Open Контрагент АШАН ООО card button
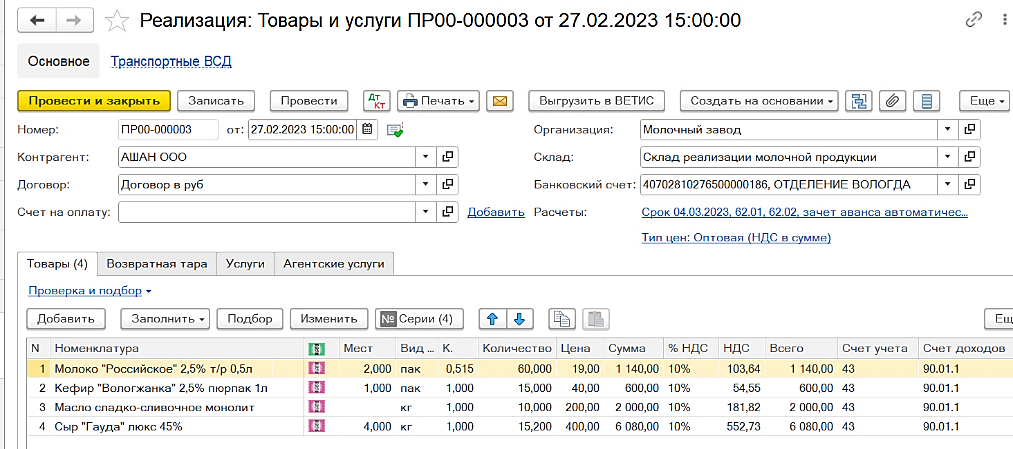Image resolution: width=1013 pixels, height=449 pixels. pos(448,157)
